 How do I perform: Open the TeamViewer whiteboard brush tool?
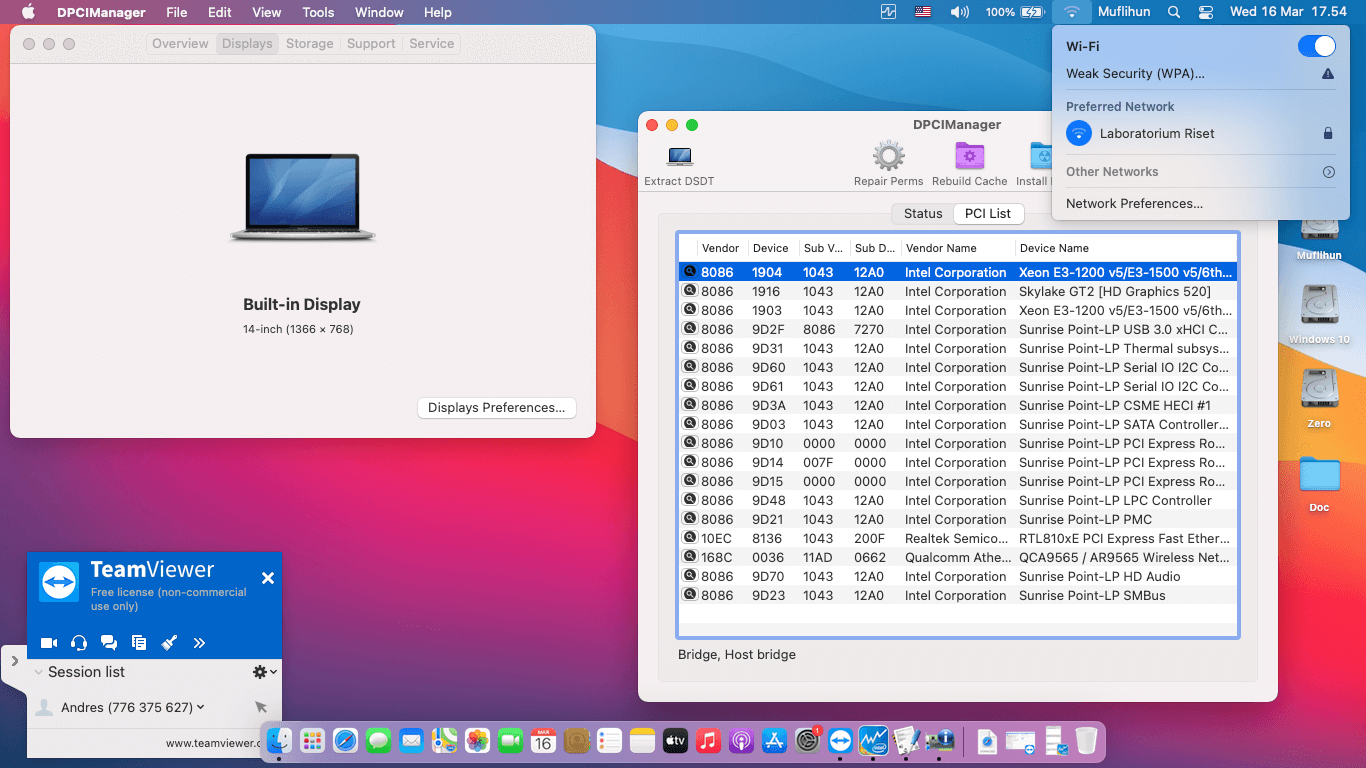click(169, 643)
